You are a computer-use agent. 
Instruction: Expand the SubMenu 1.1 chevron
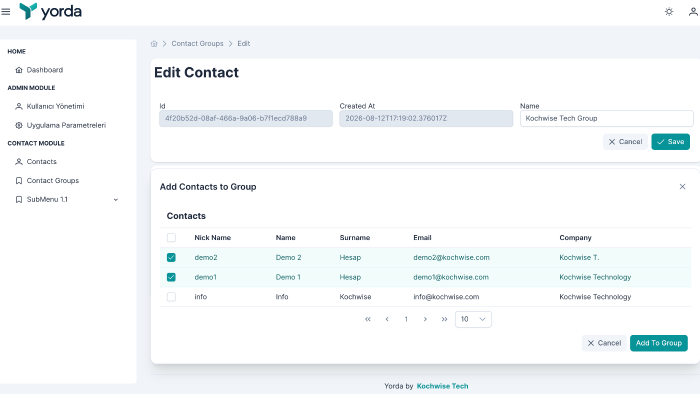pyautogui.click(x=116, y=199)
